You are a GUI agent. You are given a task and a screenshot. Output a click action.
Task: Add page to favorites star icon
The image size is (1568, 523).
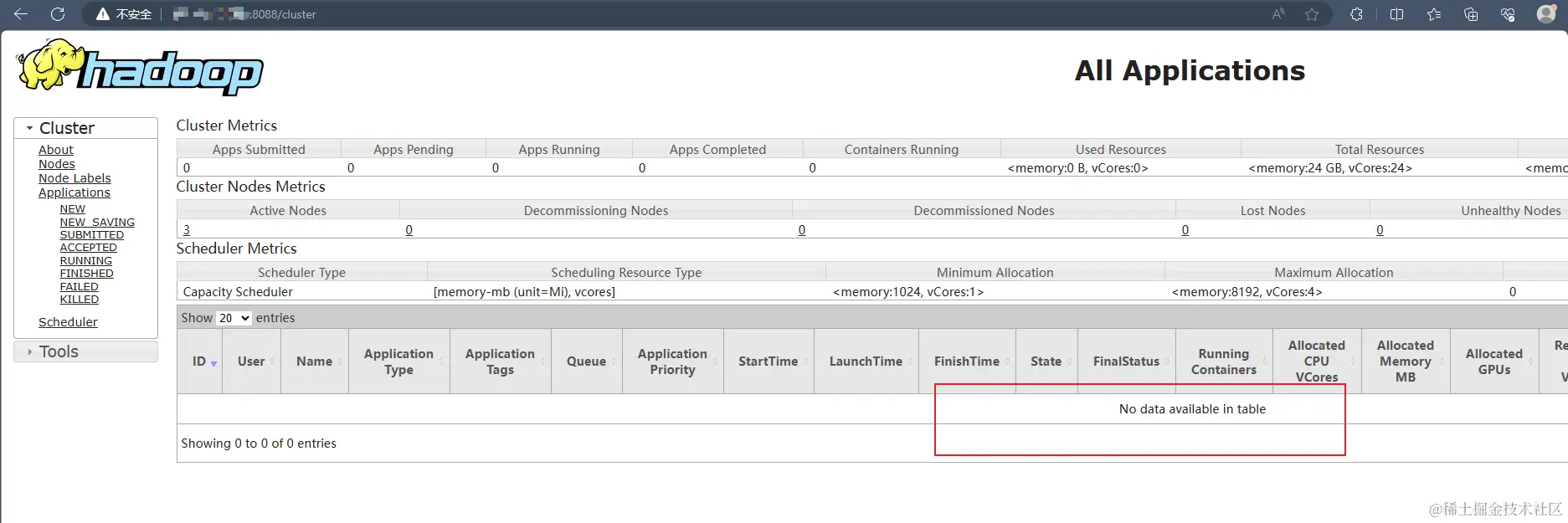(x=1312, y=14)
